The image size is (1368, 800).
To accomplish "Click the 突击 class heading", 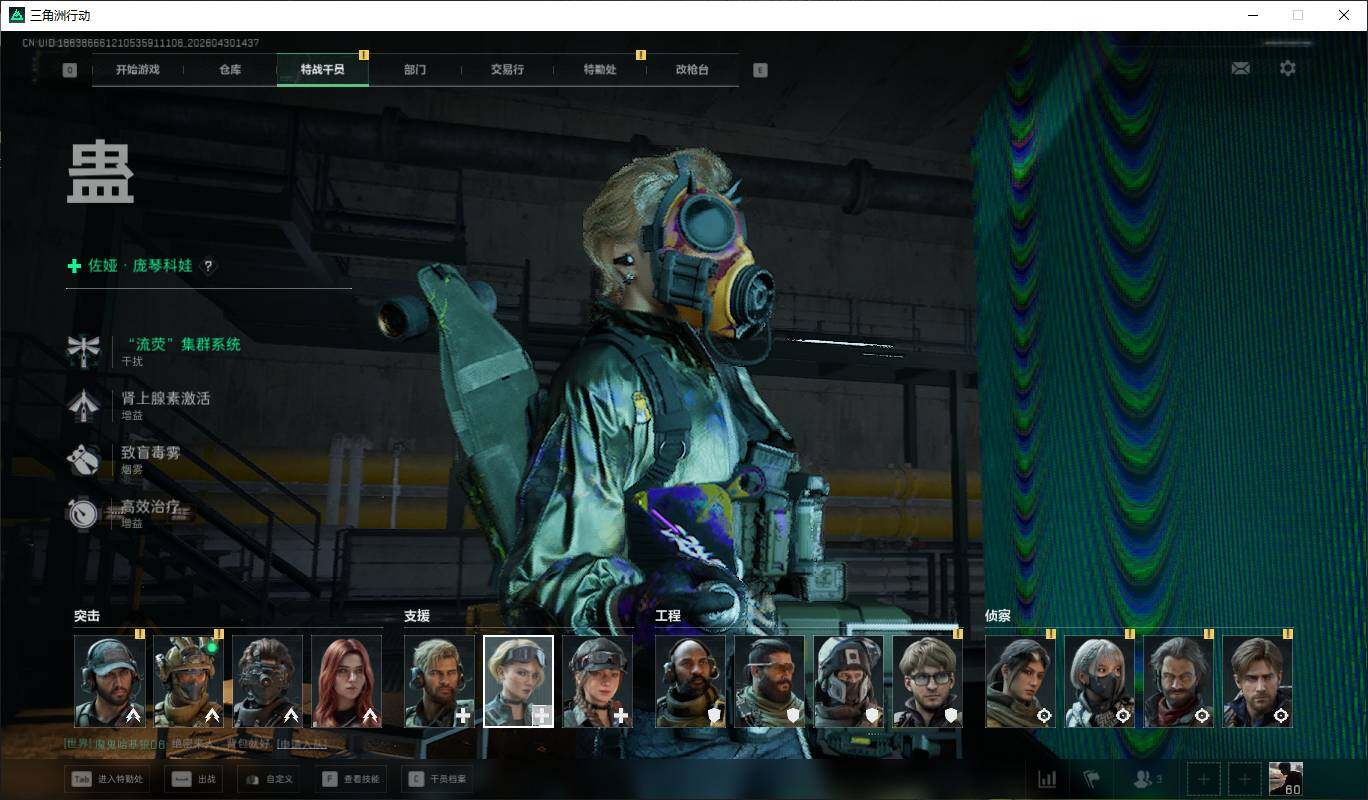I will [87, 616].
